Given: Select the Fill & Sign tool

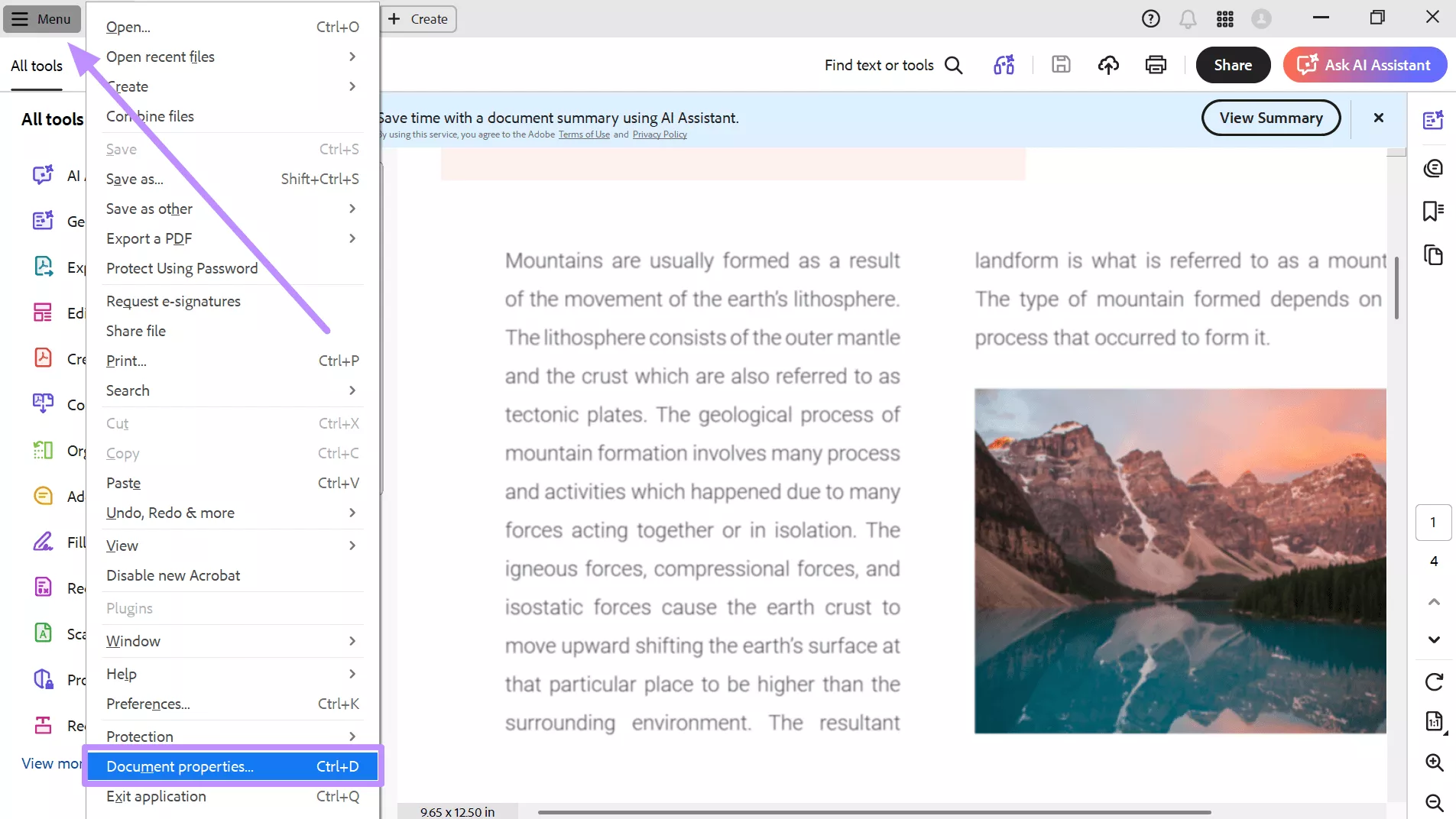Looking at the screenshot, I should click(x=42, y=542).
